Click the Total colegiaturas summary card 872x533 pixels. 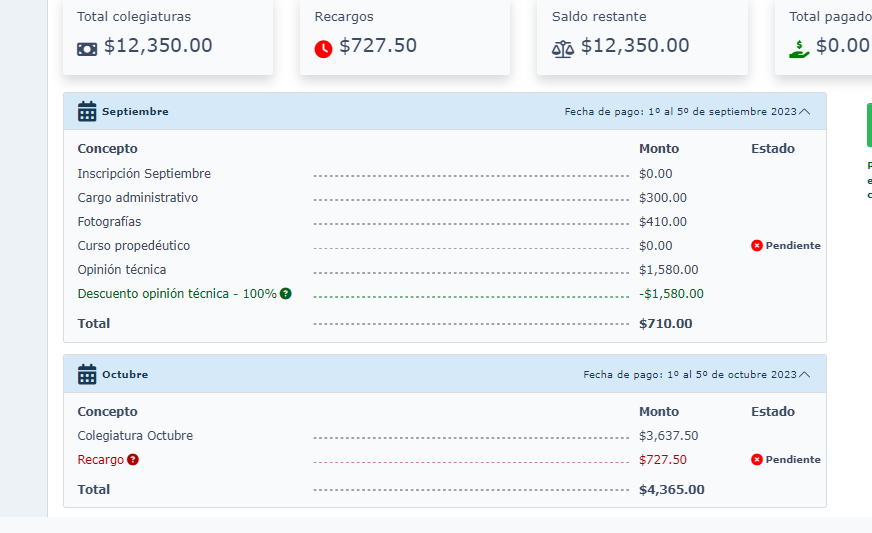(x=168, y=37)
